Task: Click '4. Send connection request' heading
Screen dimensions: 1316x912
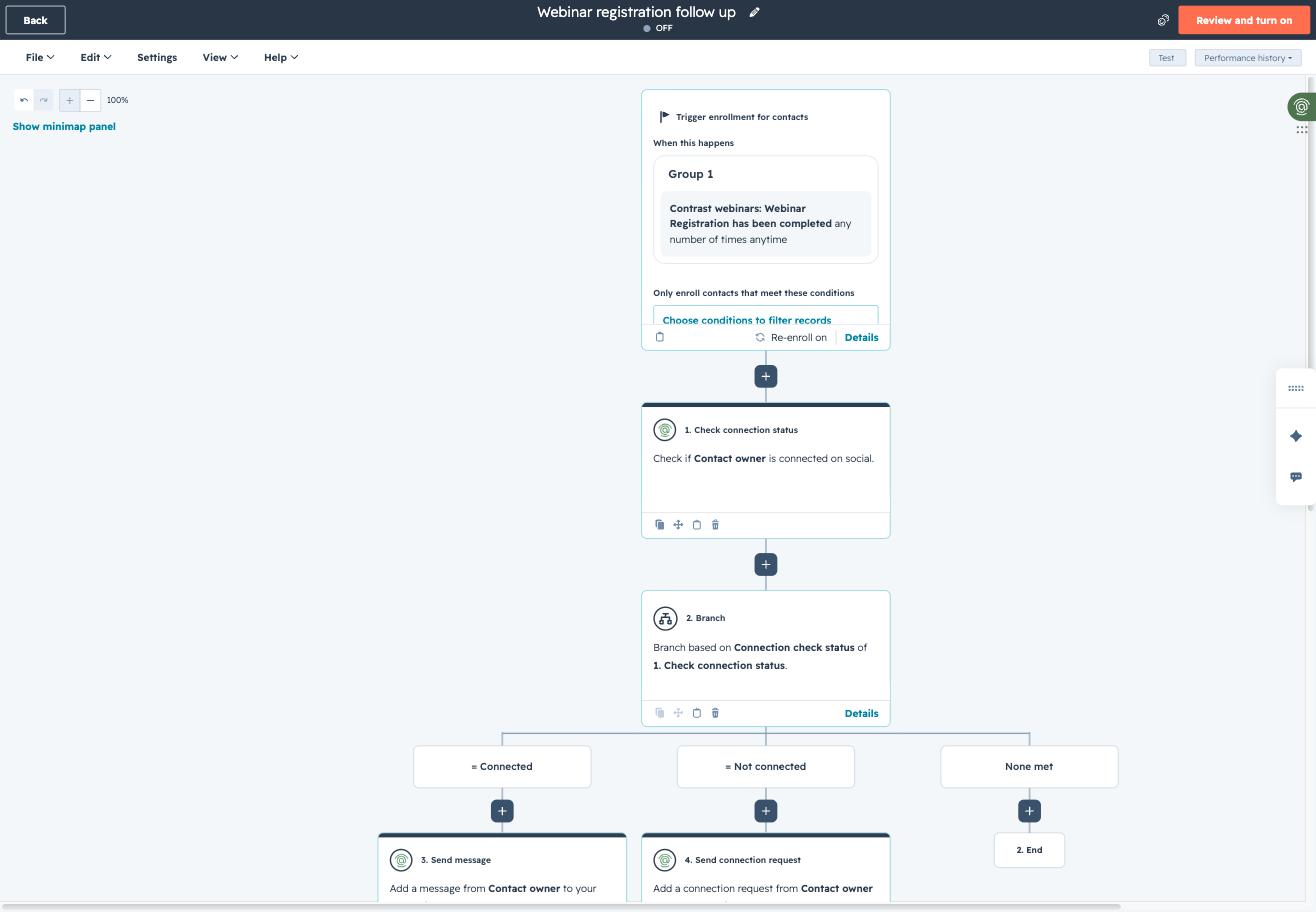Action: [x=743, y=860]
